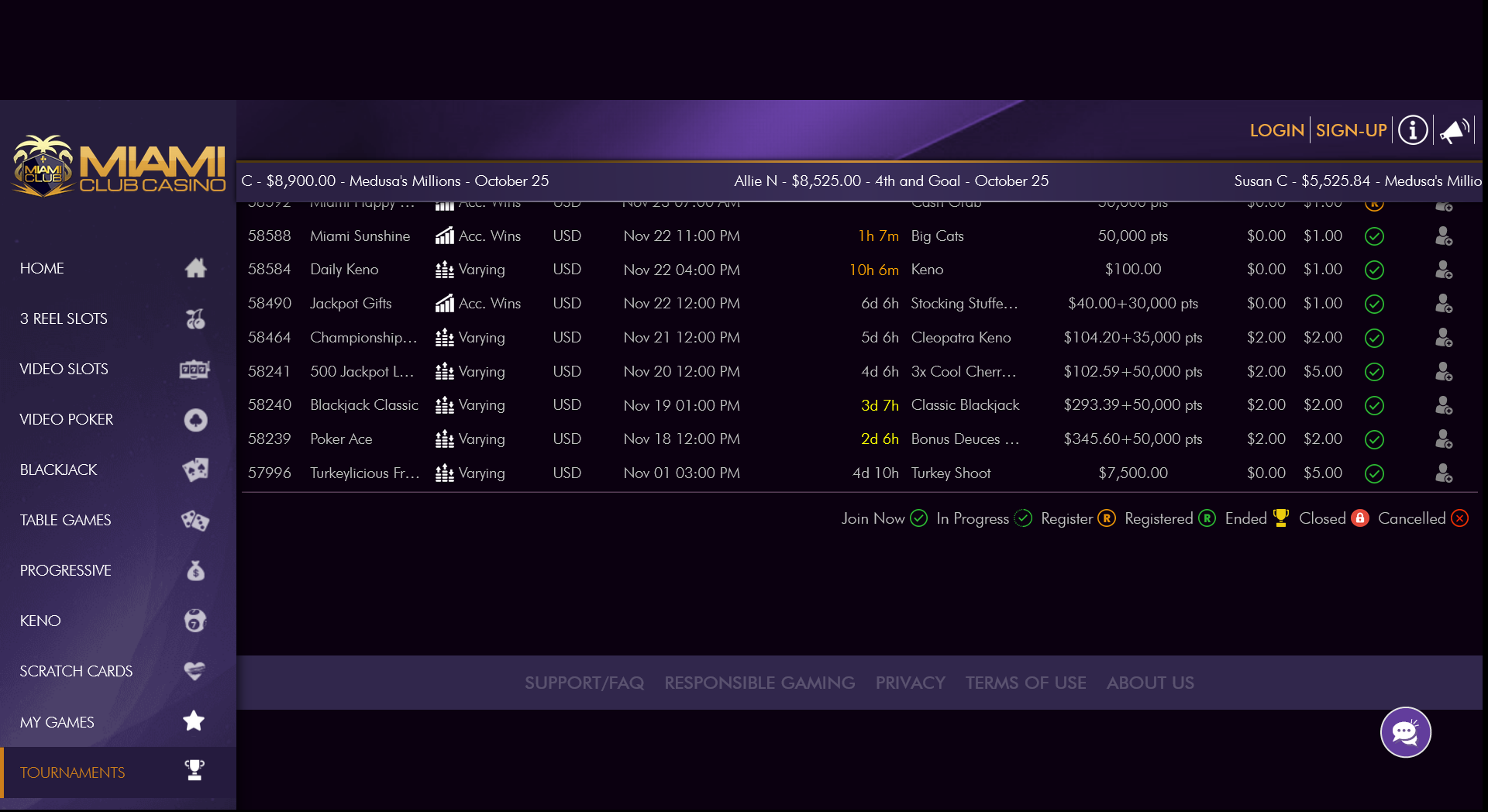Image resolution: width=1488 pixels, height=812 pixels.
Task: Open the Home page via house icon
Action: click(195, 268)
